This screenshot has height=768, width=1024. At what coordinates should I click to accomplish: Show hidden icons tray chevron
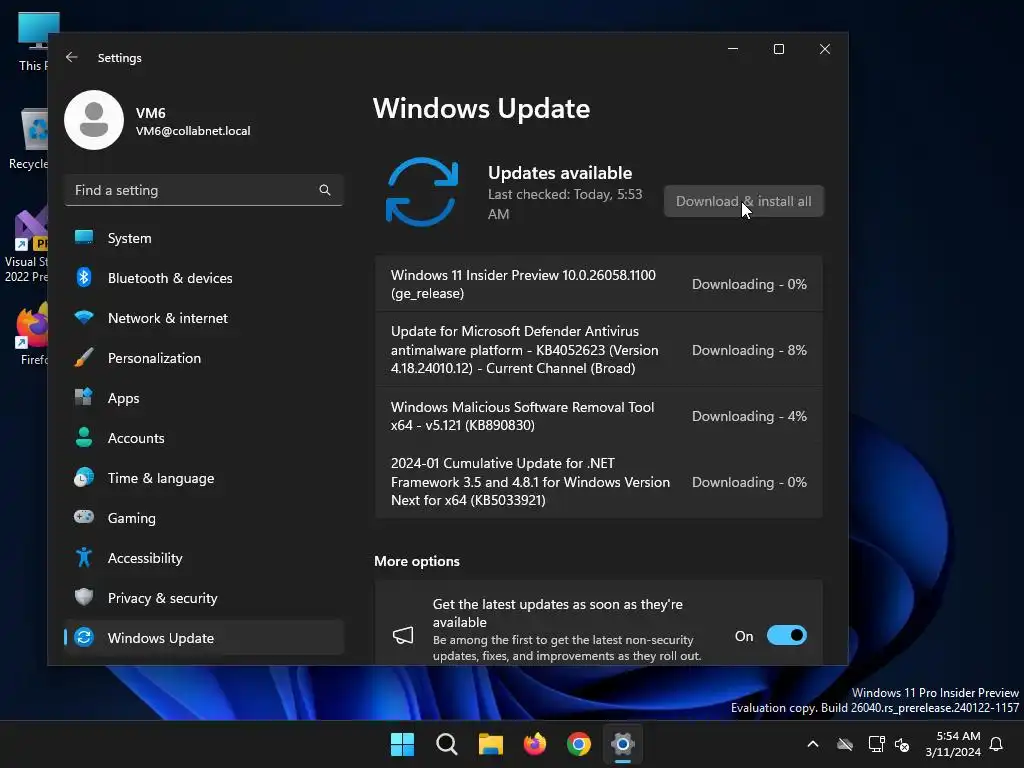pyautogui.click(x=813, y=744)
